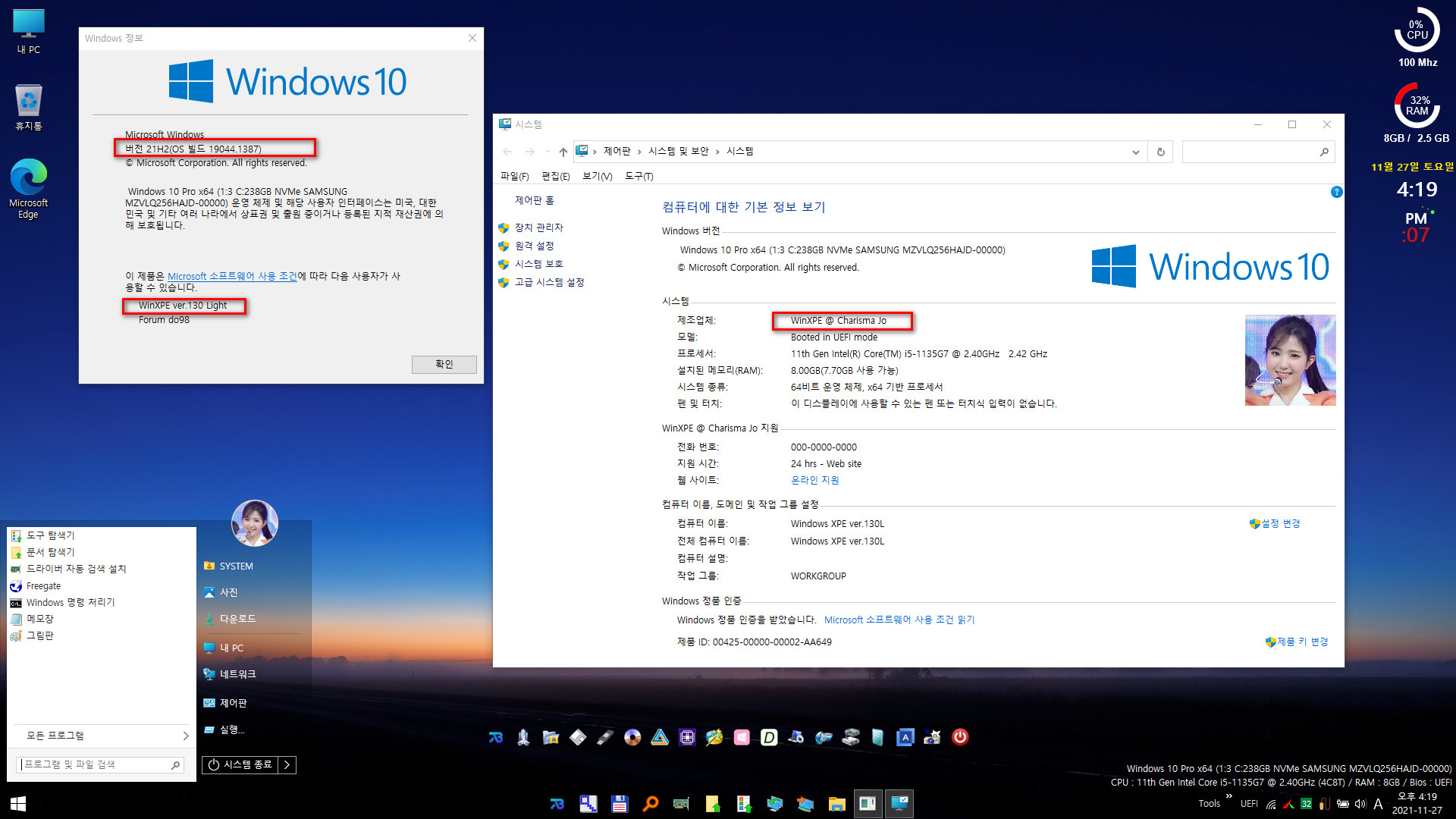Open the 휴지통 recycle bin icon

point(29,108)
